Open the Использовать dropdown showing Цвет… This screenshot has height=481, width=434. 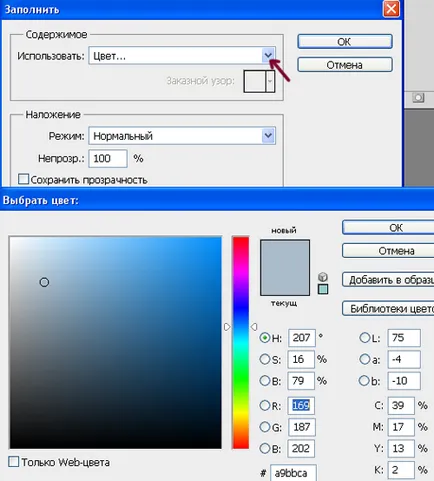pyautogui.click(x=182, y=55)
